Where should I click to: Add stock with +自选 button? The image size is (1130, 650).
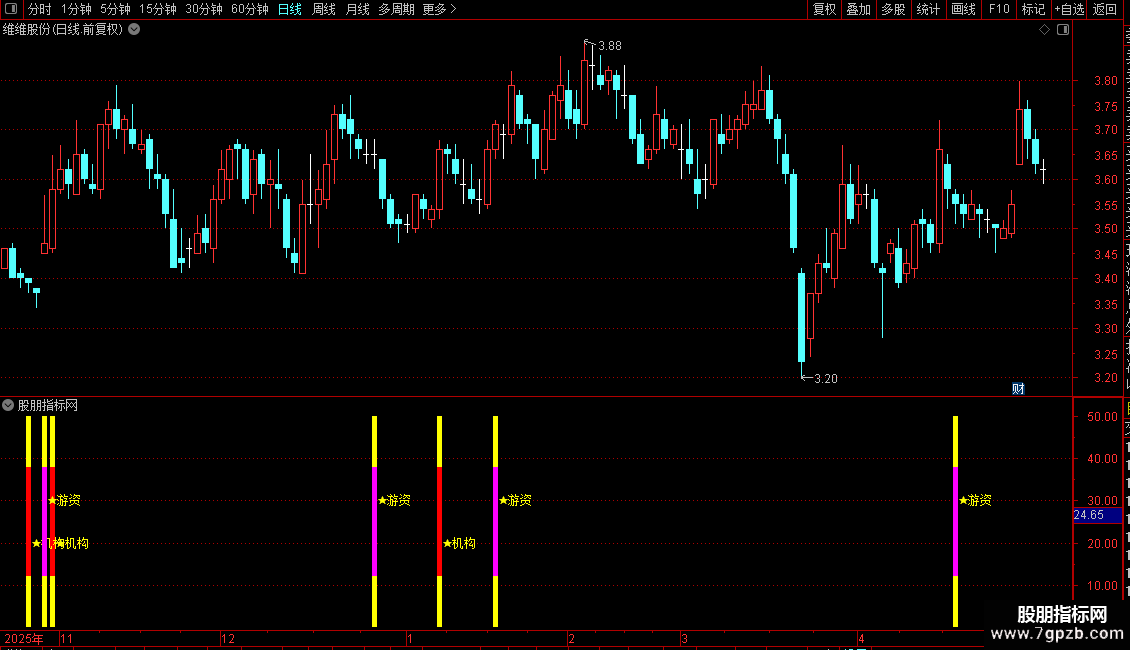1069,9
